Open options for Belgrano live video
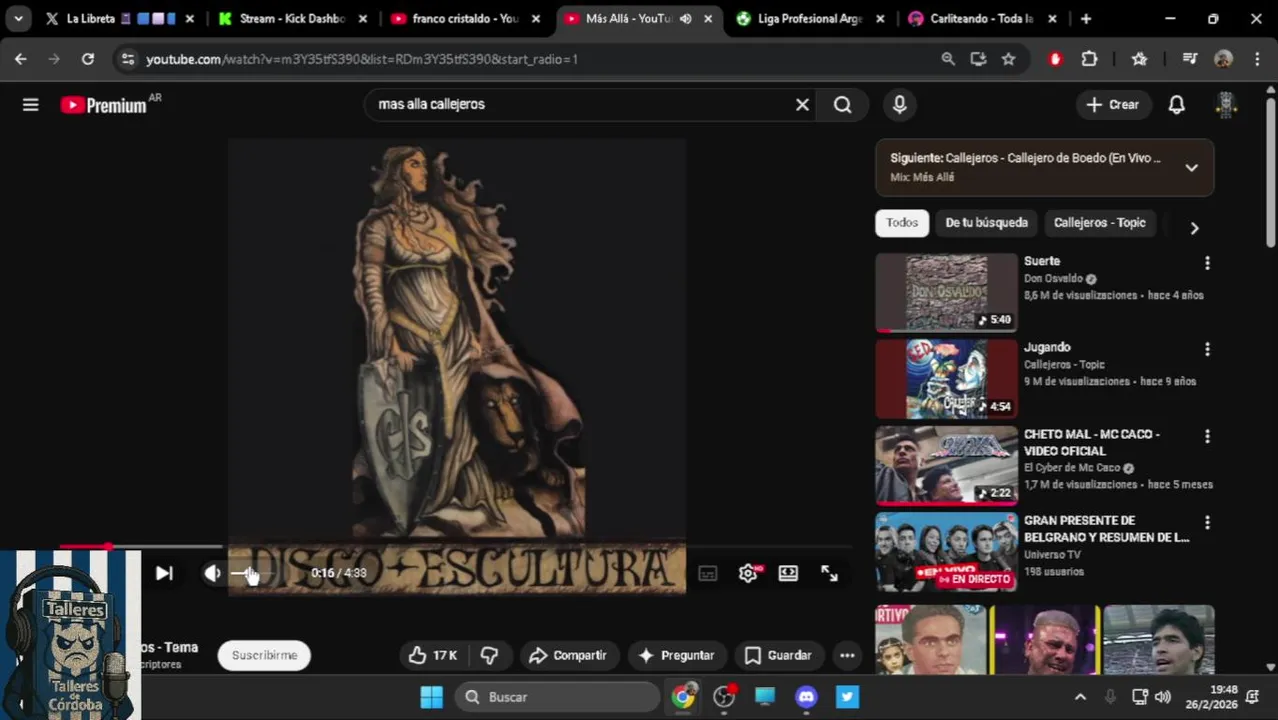The width and height of the screenshot is (1278, 720). coord(1207,522)
